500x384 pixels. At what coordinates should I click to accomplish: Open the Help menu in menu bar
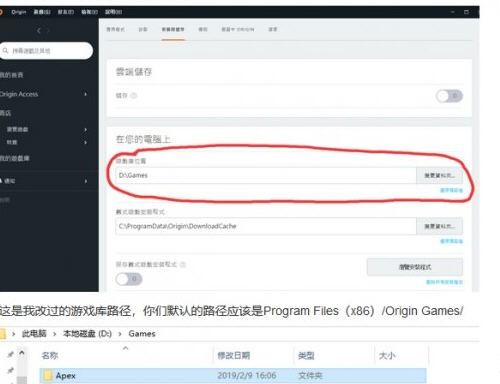coord(113,12)
